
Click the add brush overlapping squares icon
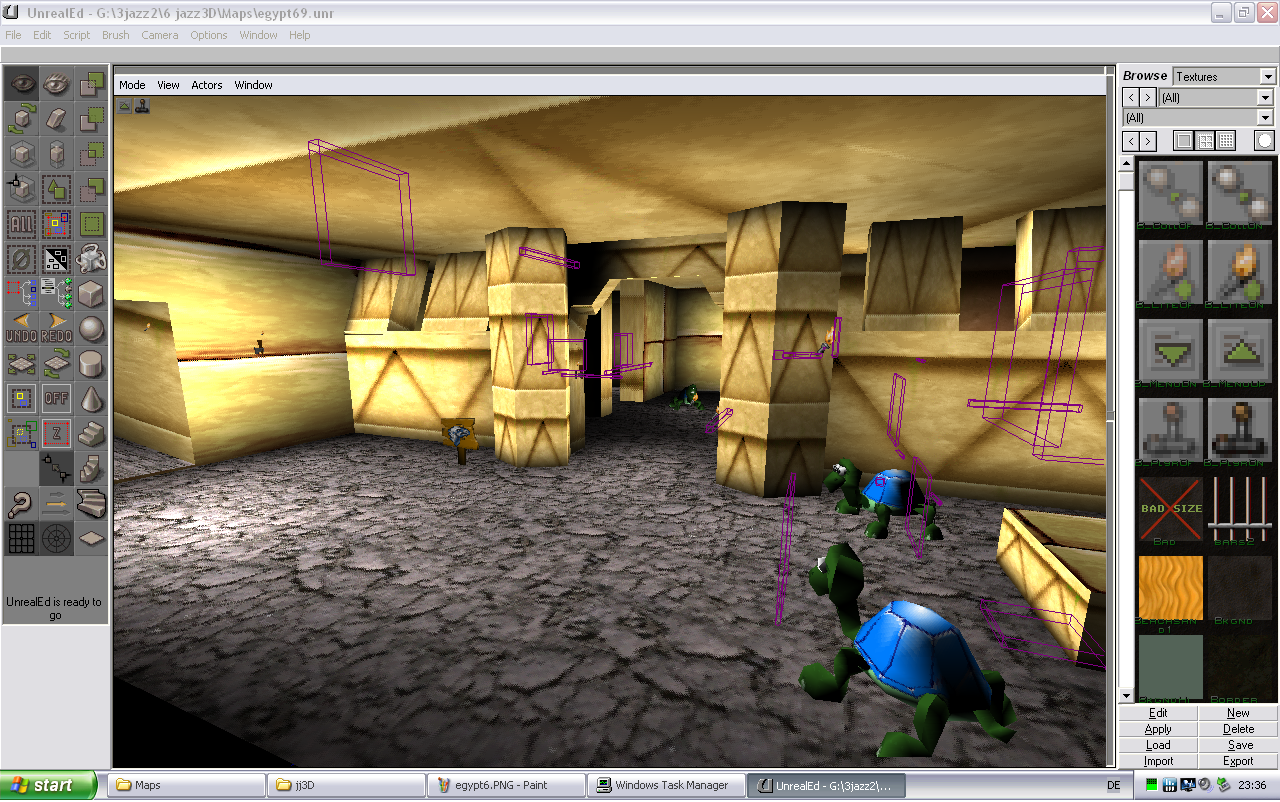click(x=91, y=84)
